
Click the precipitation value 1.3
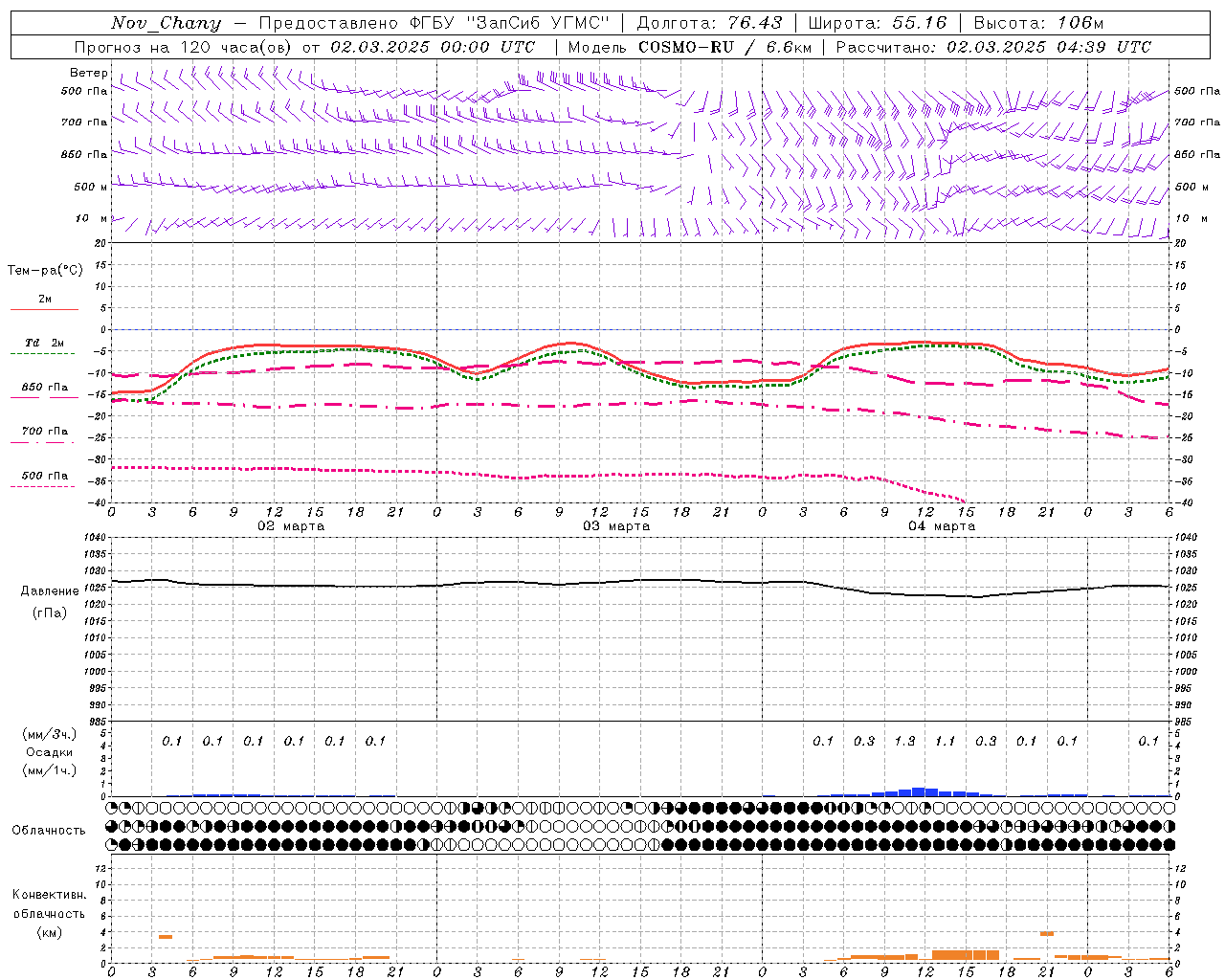(x=904, y=741)
